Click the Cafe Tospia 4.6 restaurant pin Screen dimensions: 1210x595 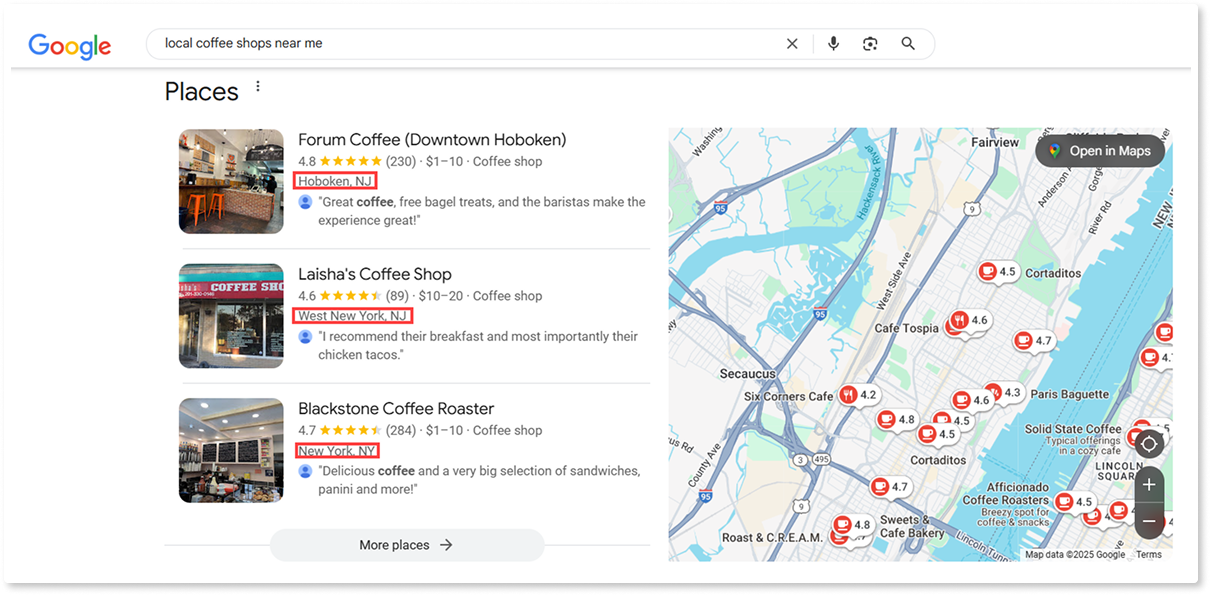[x=968, y=321]
